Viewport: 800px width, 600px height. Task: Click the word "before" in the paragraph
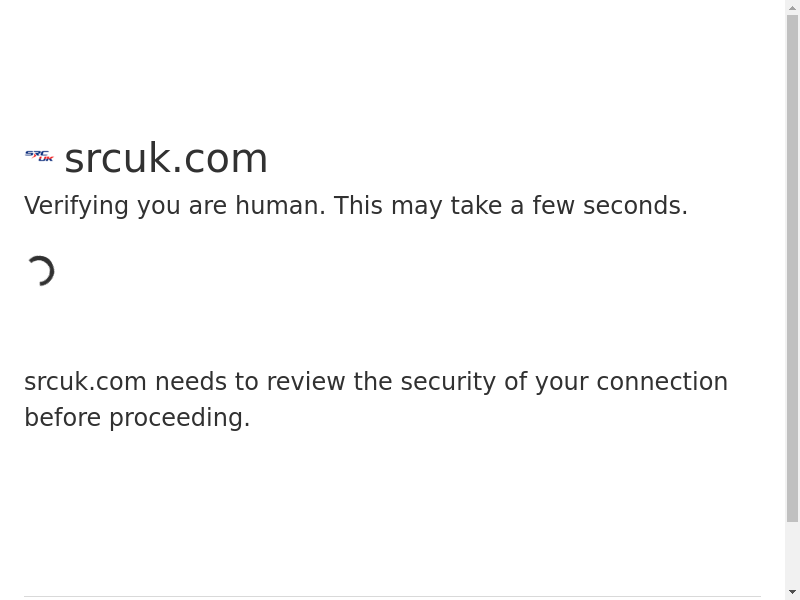tap(62, 418)
